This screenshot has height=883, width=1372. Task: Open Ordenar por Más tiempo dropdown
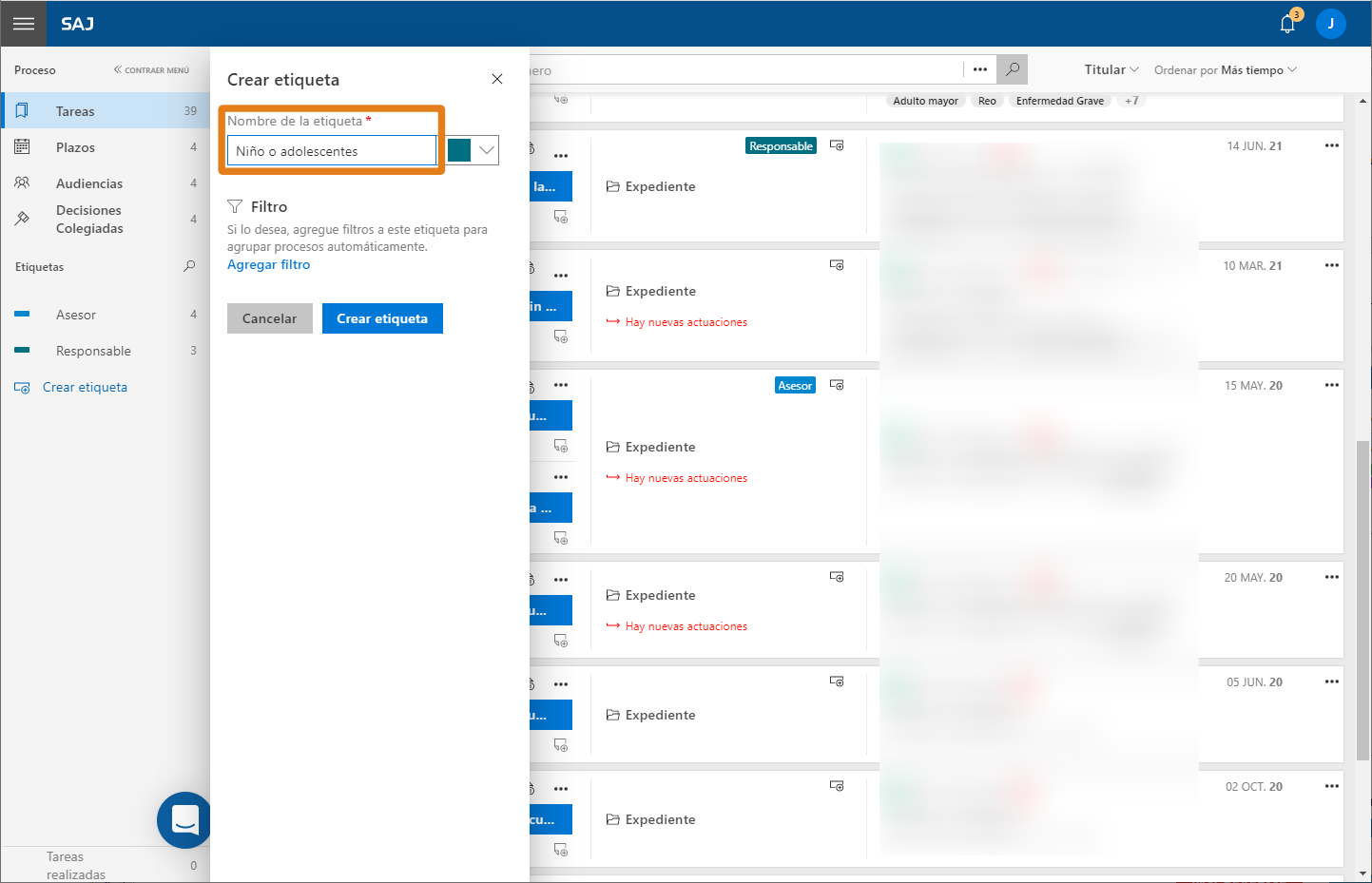point(1226,70)
